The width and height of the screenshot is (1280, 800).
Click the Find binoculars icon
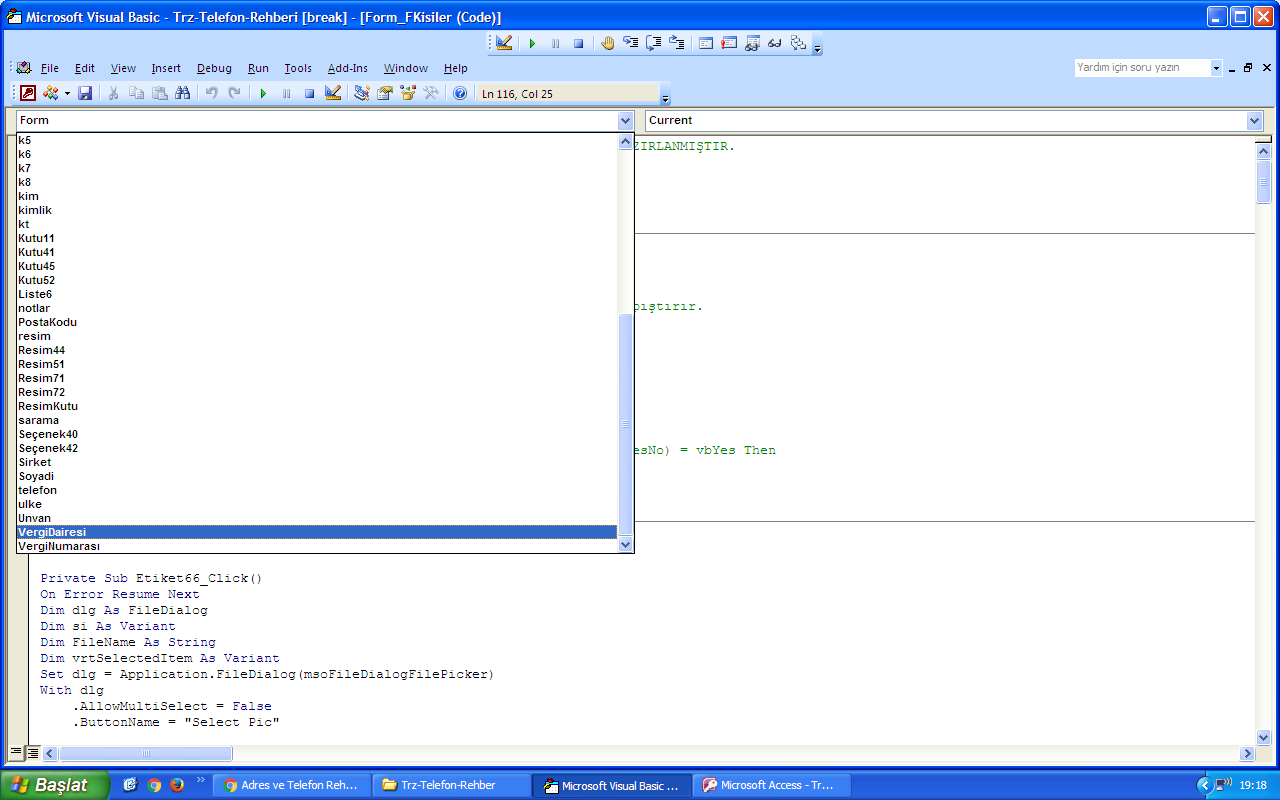(182, 93)
